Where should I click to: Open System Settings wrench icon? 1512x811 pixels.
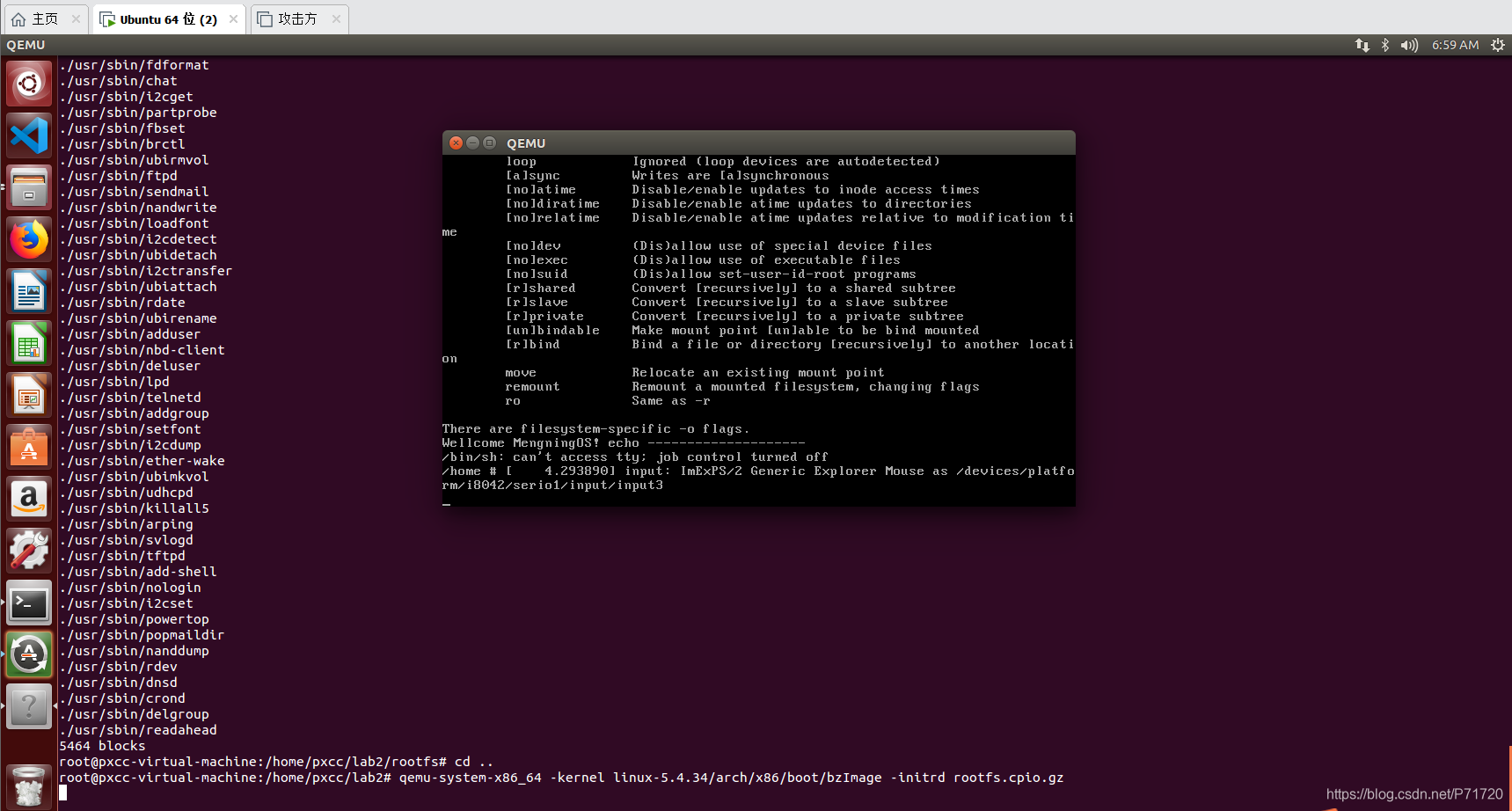pos(29,552)
